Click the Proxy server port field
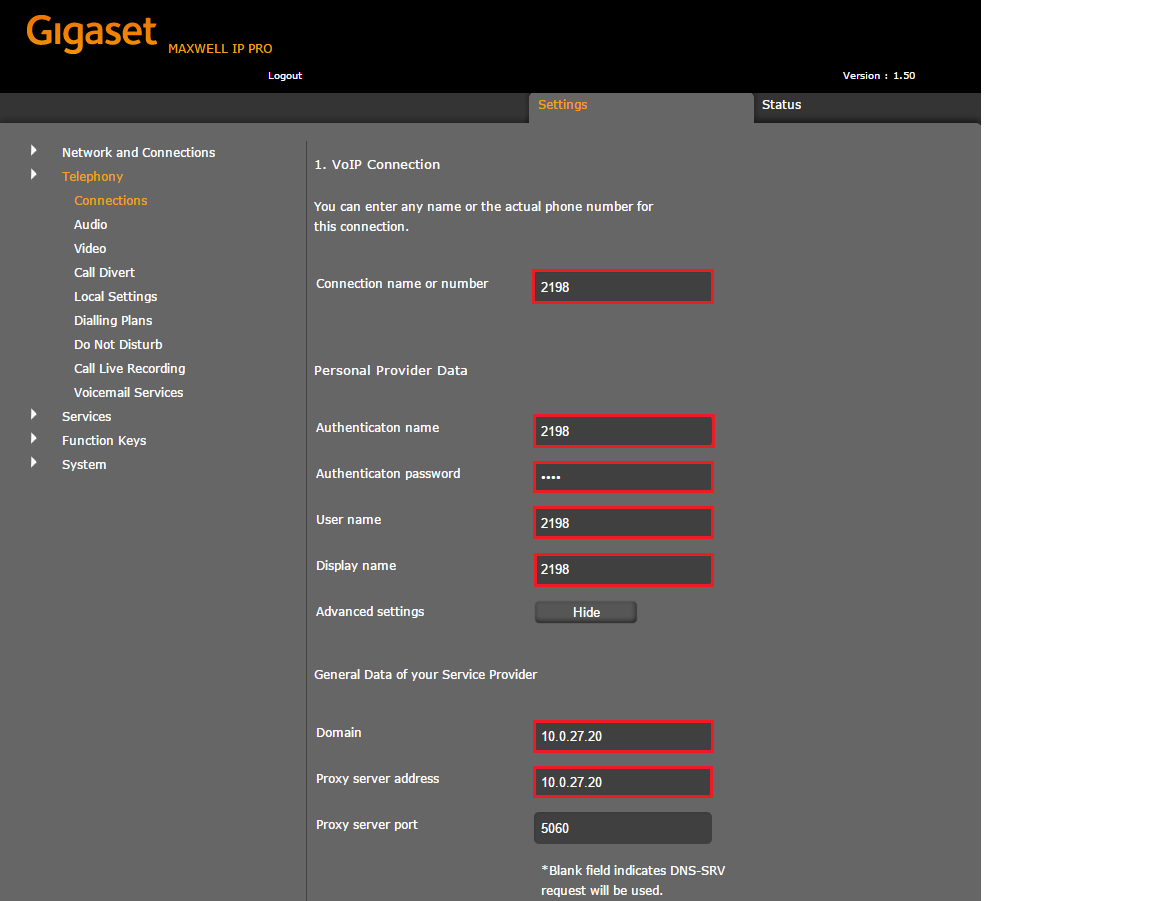 [x=623, y=828]
